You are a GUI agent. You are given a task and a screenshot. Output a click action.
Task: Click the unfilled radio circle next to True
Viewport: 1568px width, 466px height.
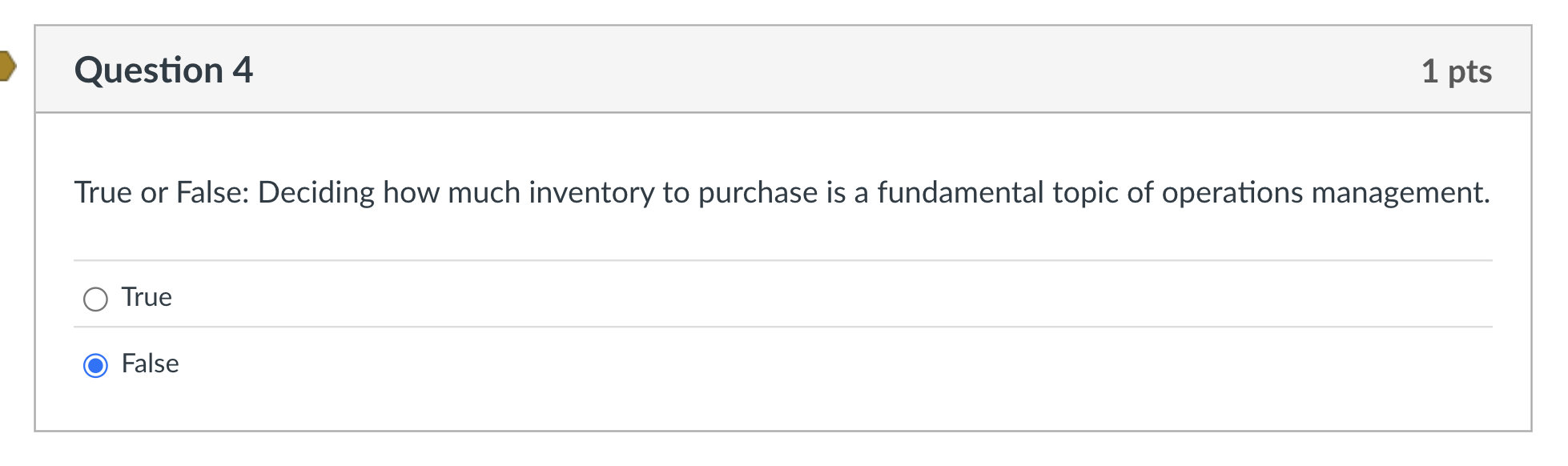(x=96, y=299)
